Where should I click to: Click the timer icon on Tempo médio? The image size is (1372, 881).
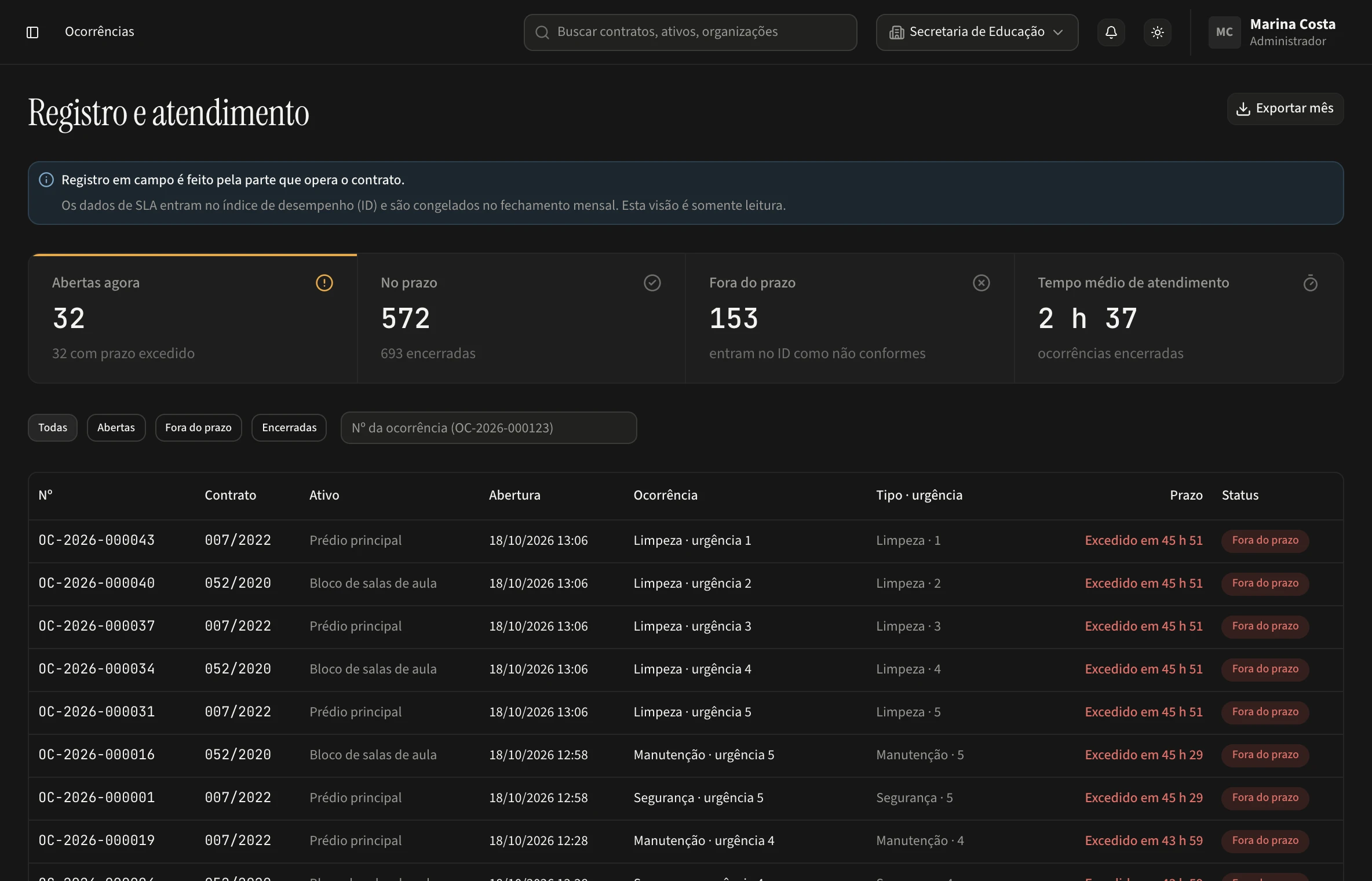tap(1310, 283)
